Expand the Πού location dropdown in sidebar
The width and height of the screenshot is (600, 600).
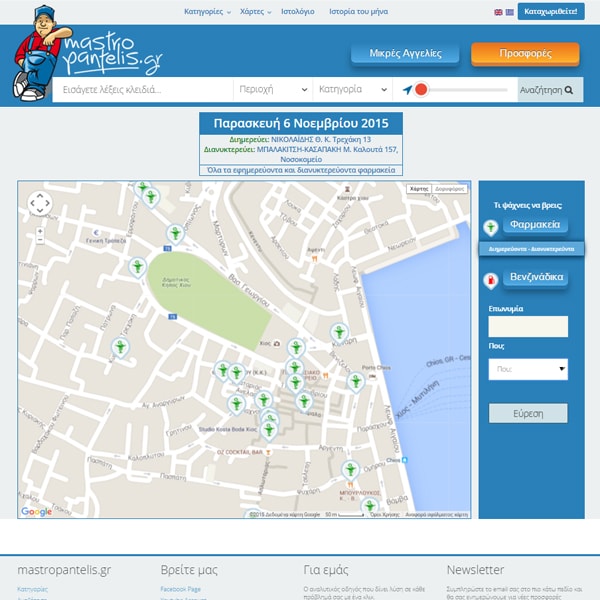point(528,369)
